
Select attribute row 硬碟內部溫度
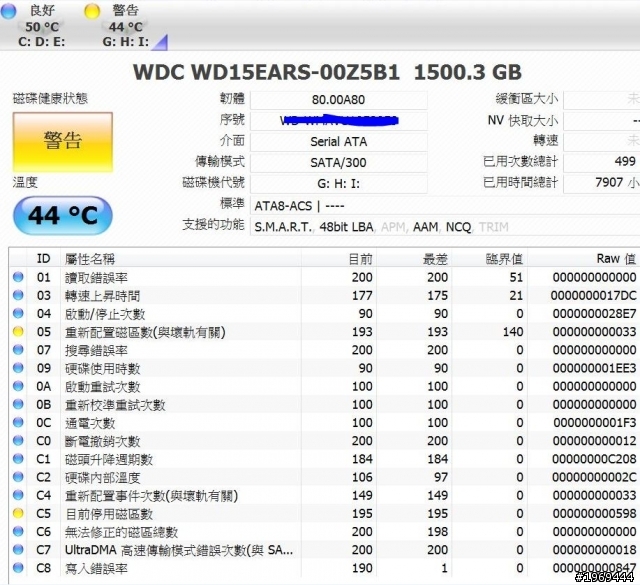[x=324, y=477]
